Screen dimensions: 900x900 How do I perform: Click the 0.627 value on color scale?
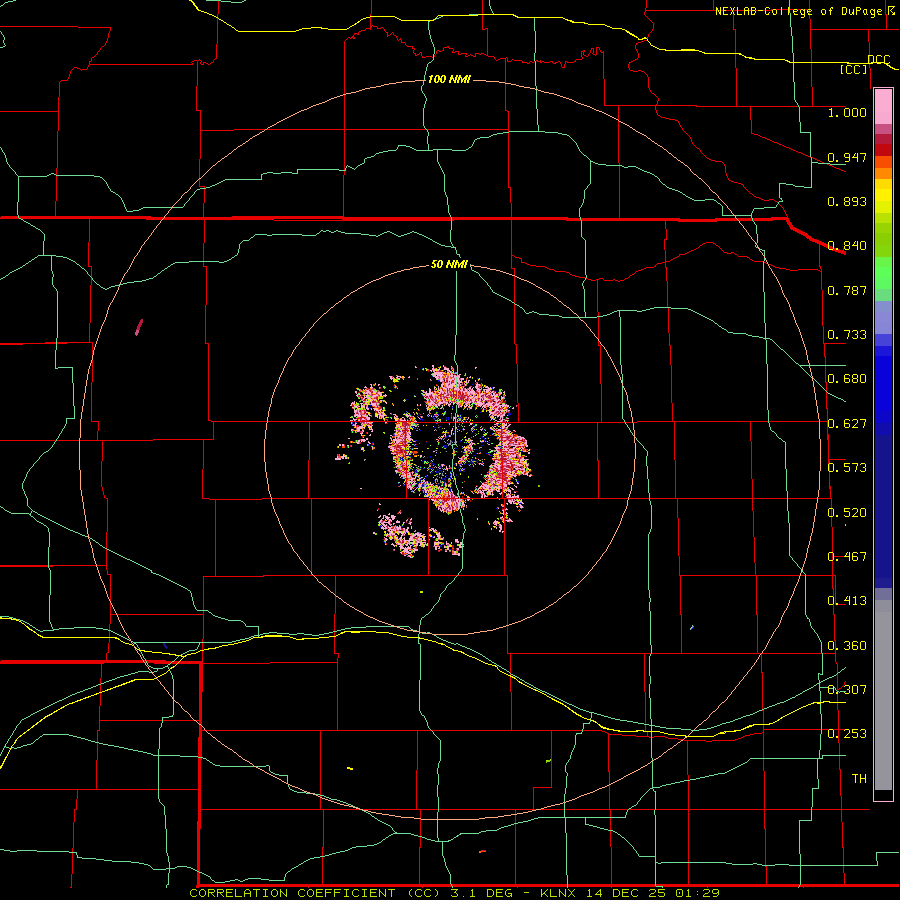(847, 424)
